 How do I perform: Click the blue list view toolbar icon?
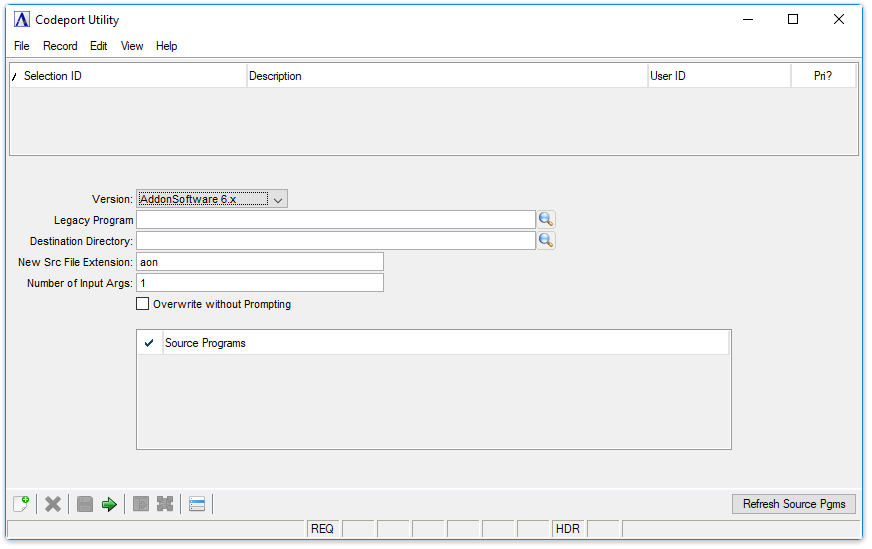pos(197,504)
